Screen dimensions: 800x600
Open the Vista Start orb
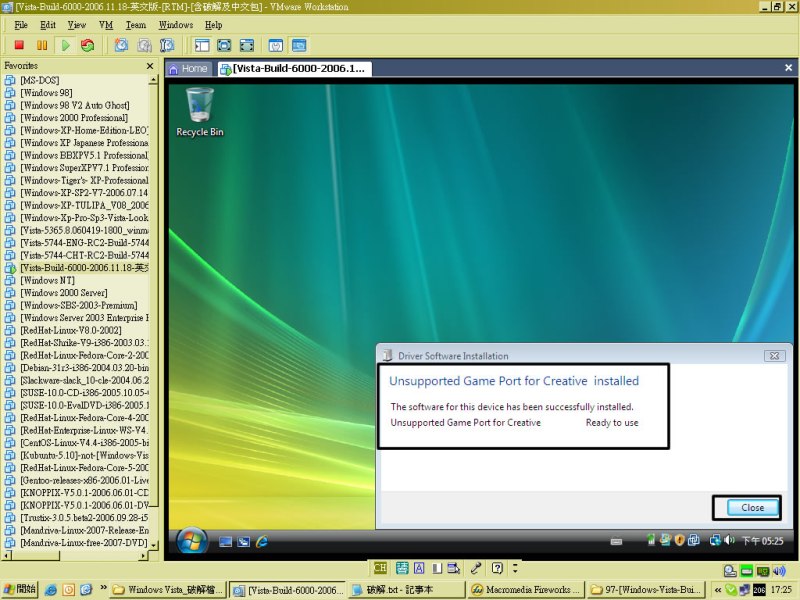point(192,541)
